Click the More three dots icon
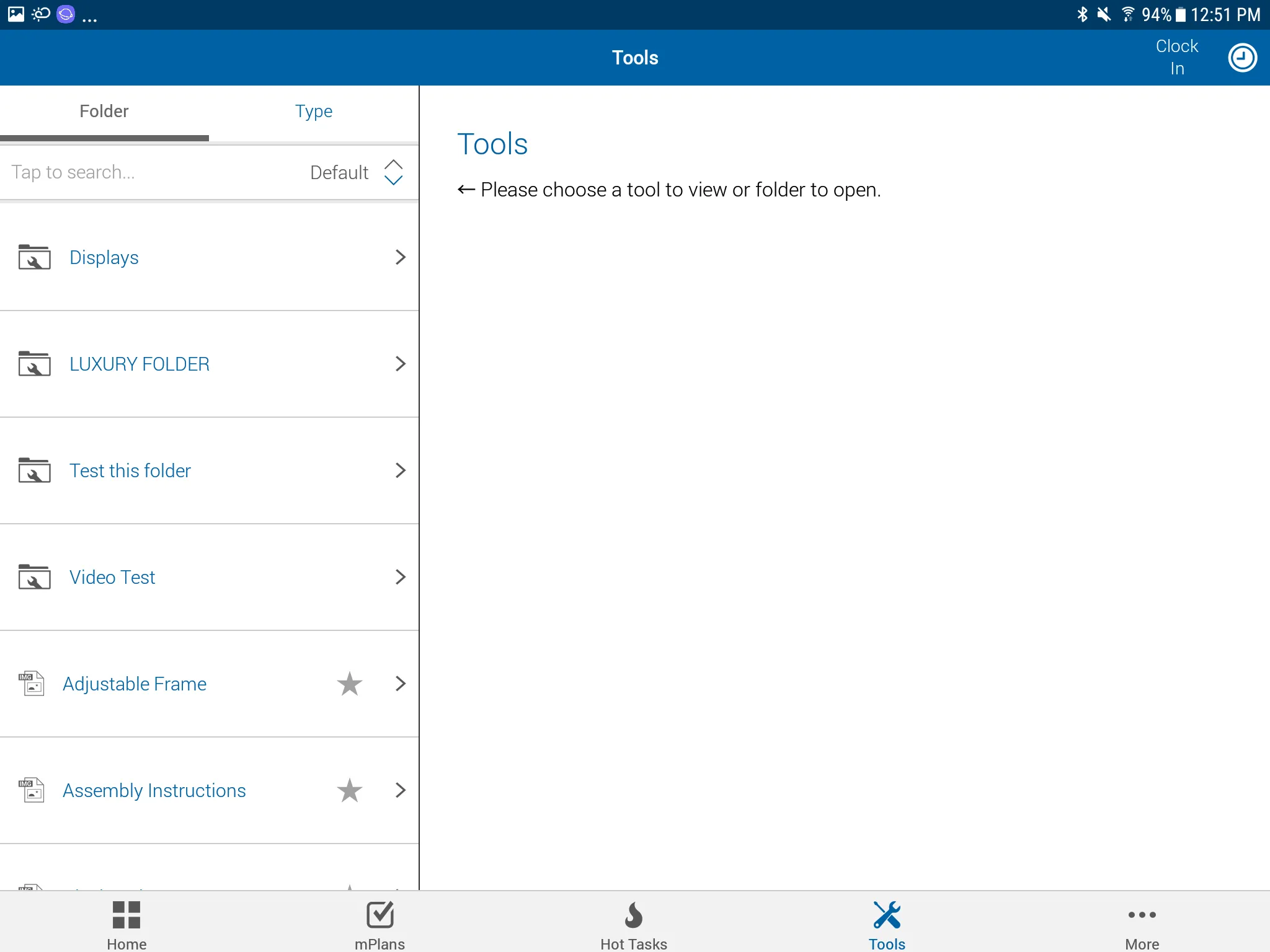The height and width of the screenshot is (952, 1270). coord(1142,915)
